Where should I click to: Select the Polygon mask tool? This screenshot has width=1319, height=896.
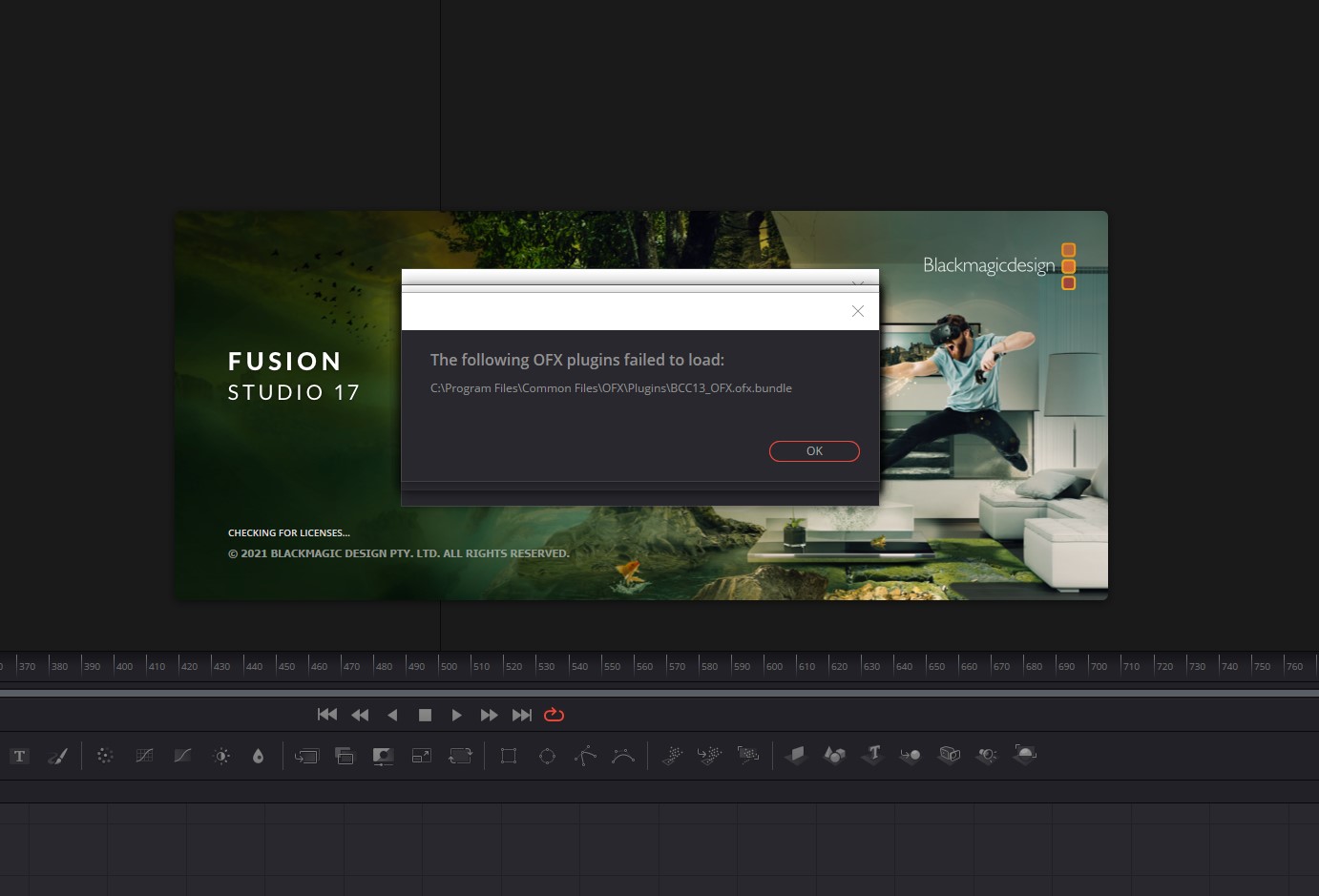585,756
